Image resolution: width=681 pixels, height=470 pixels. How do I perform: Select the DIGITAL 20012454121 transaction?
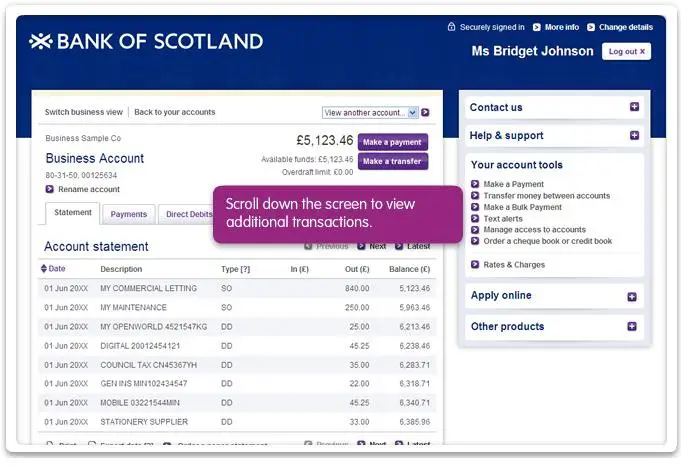pyautogui.click(x=237, y=346)
